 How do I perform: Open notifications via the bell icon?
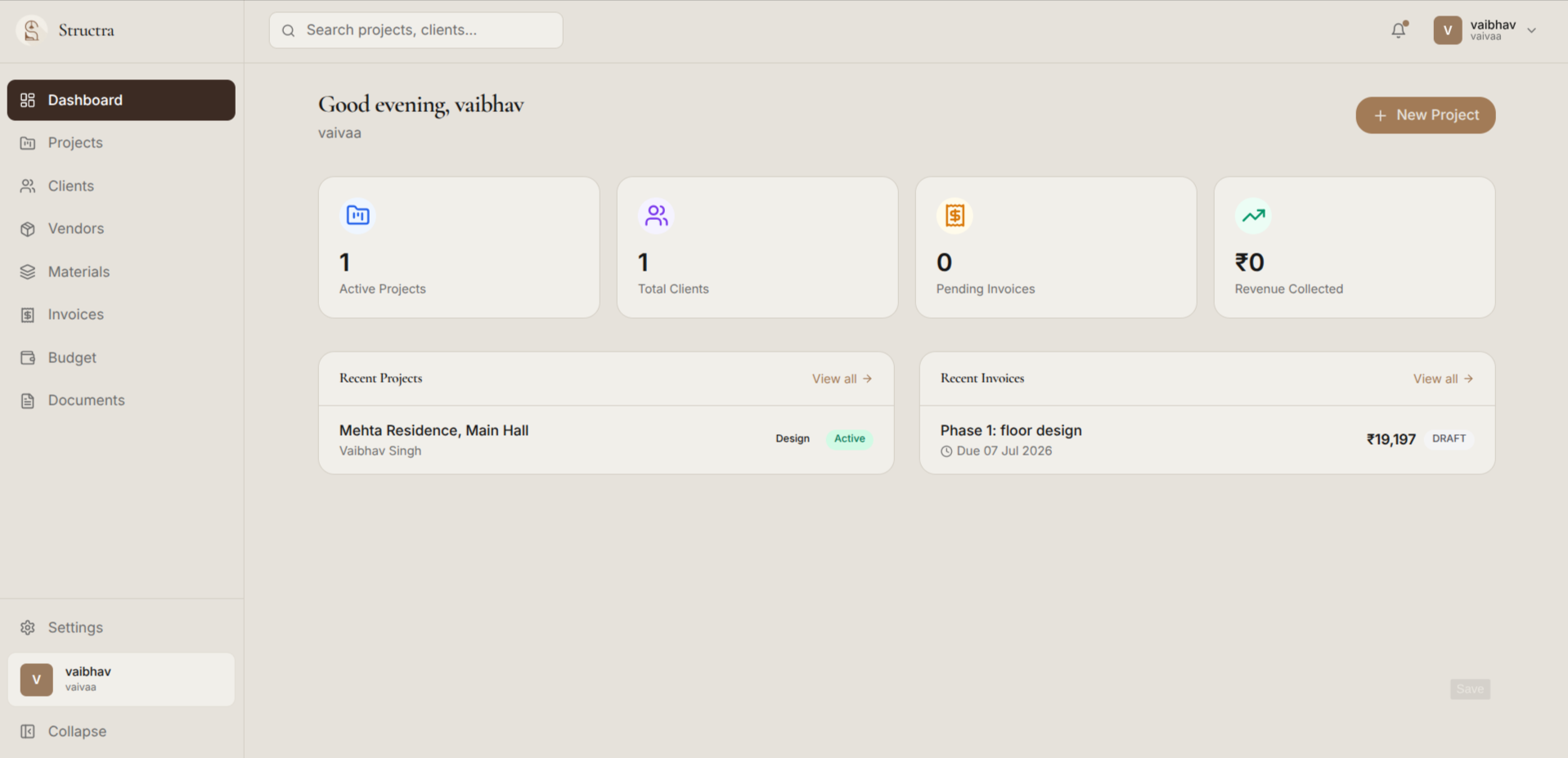pyautogui.click(x=1399, y=30)
